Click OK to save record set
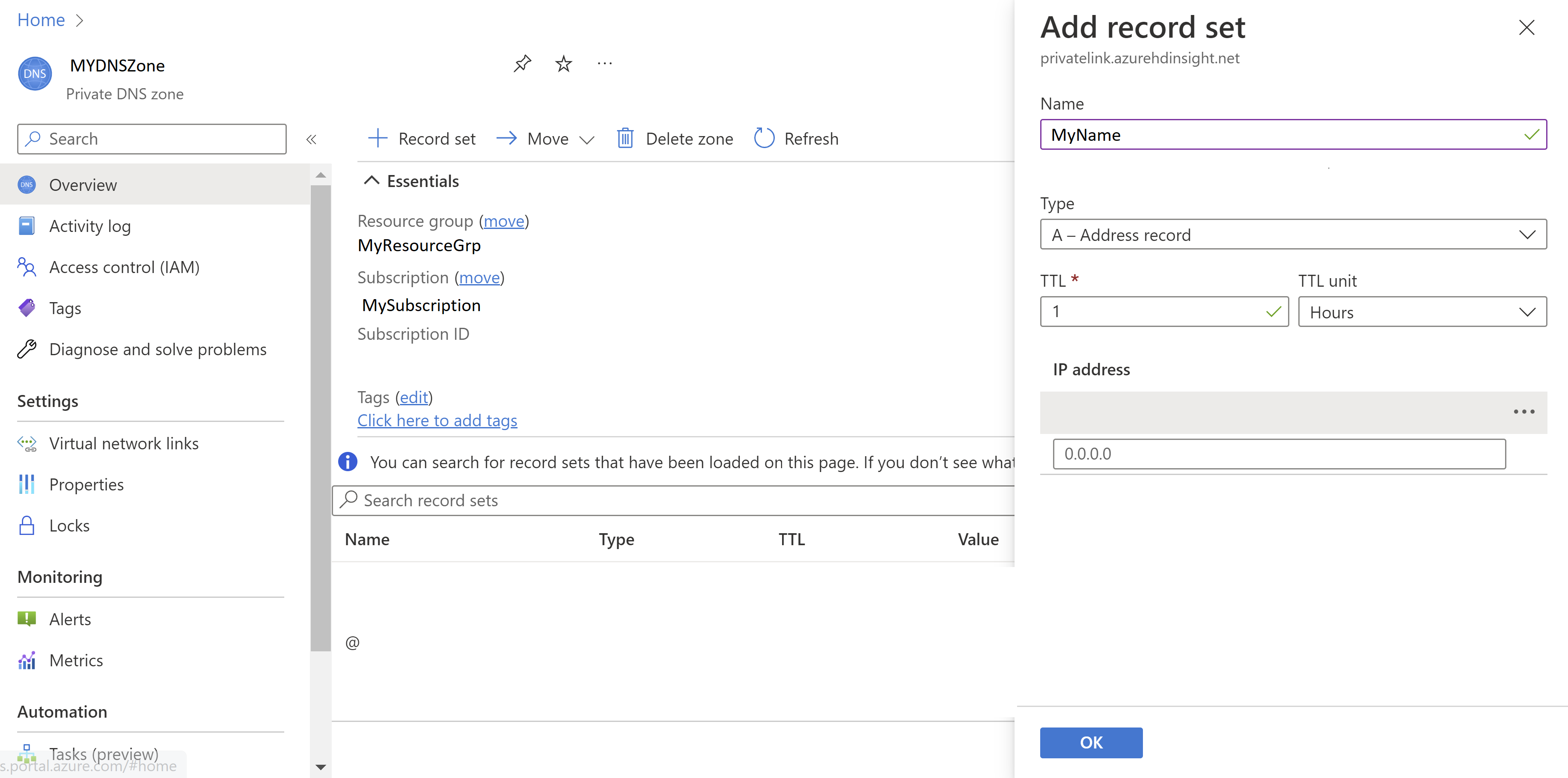This screenshot has height=778, width=1568. [1091, 742]
